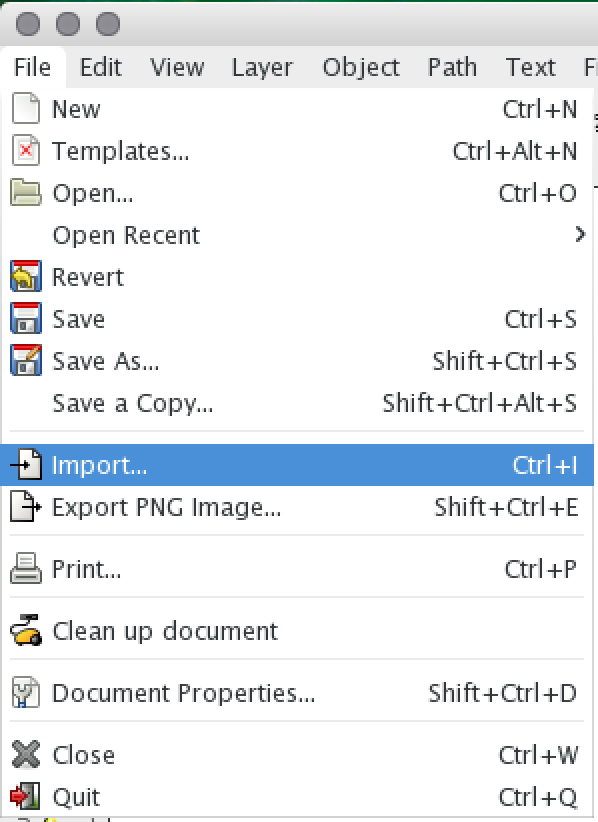Screen dimensions: 598x822
Task: Click the Save As pencil-floppy icon
Action: pos(26,360)
